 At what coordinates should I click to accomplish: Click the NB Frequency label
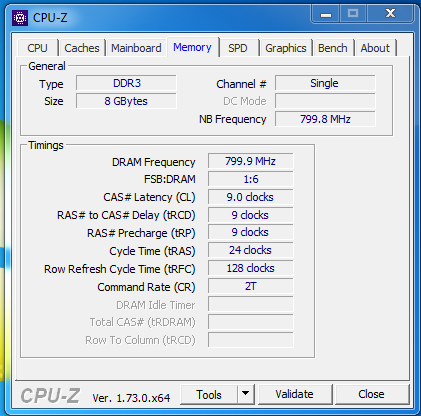(x=233, y=119)
